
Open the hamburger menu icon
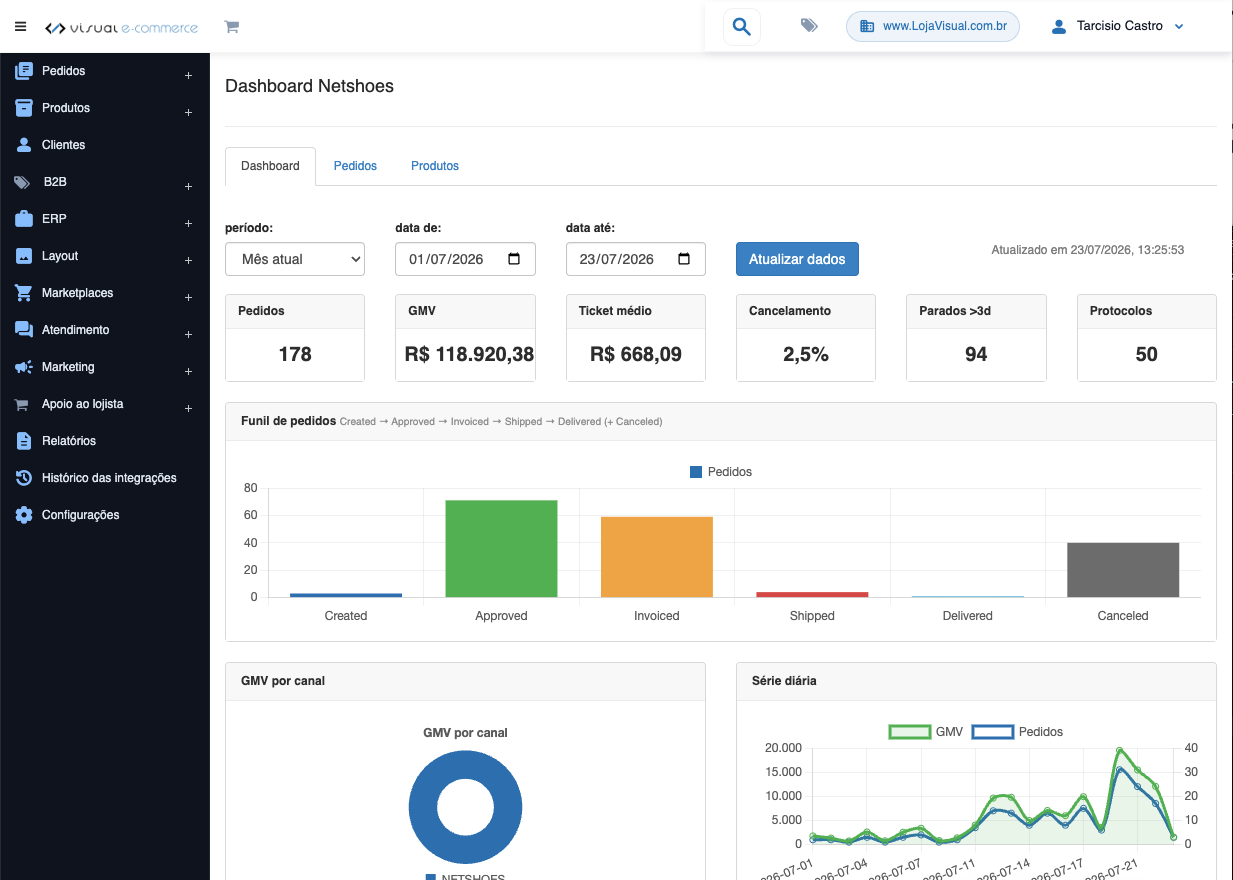(x=21, y=27)
